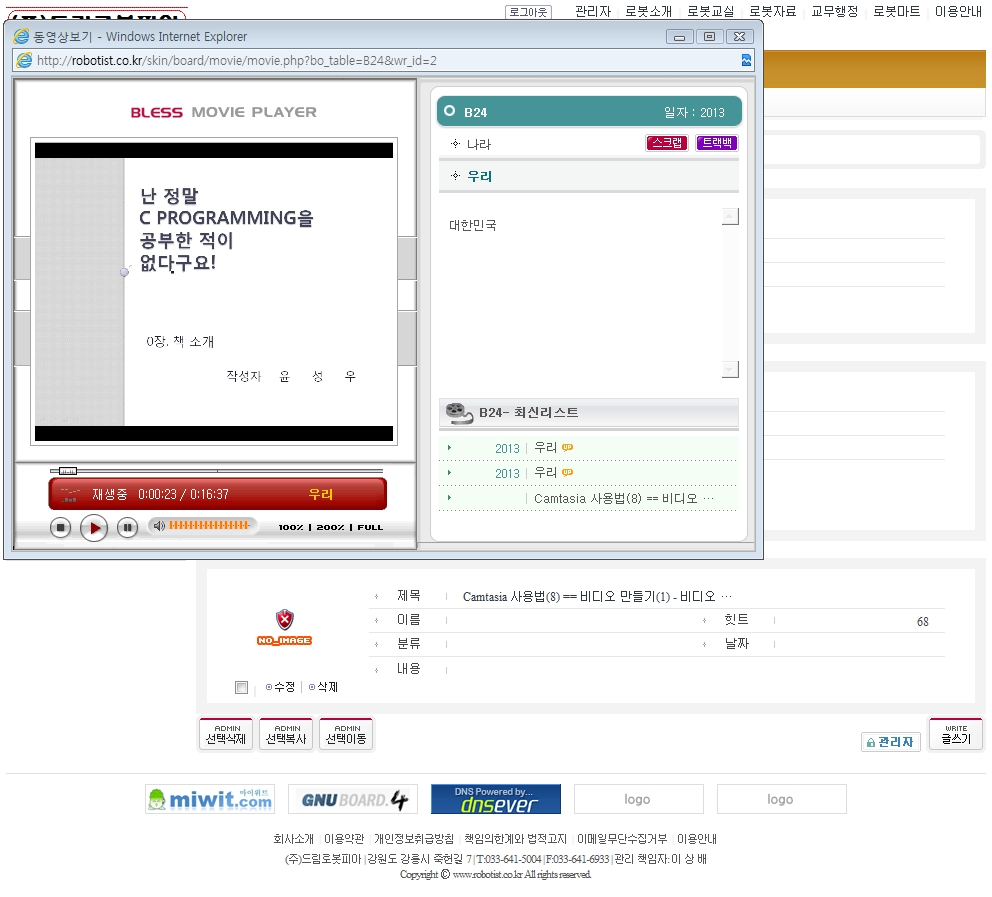
Task: Open 책임의한계와 법적고지 footer link
Action: [515, 839]
